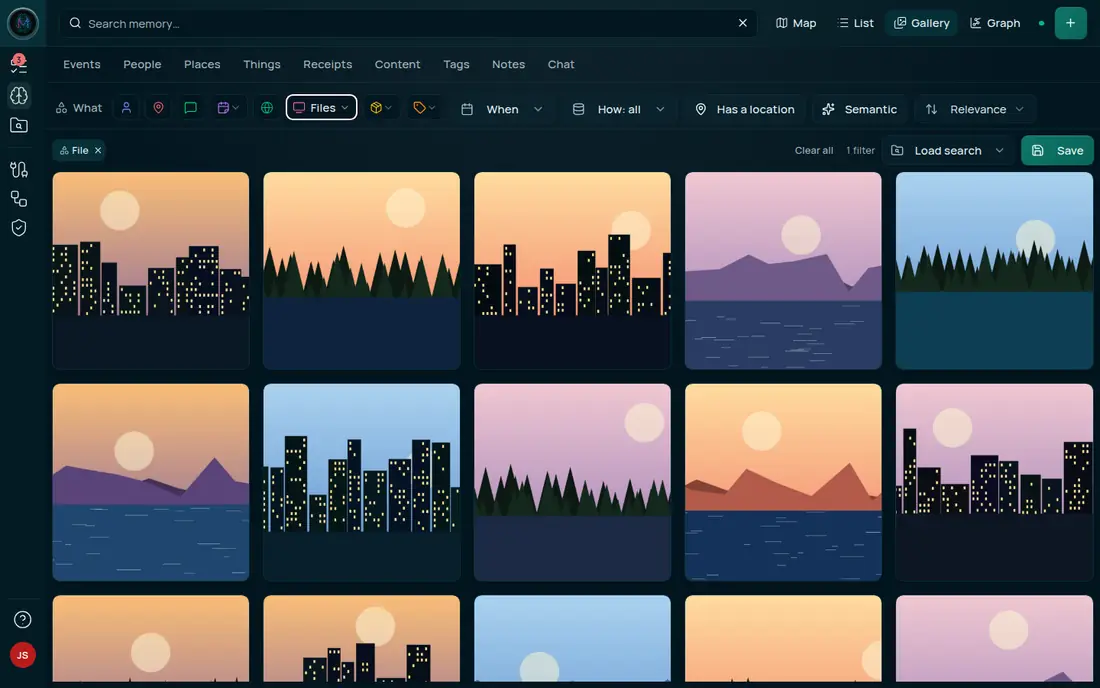Open the Tags tab

point(456,64)
